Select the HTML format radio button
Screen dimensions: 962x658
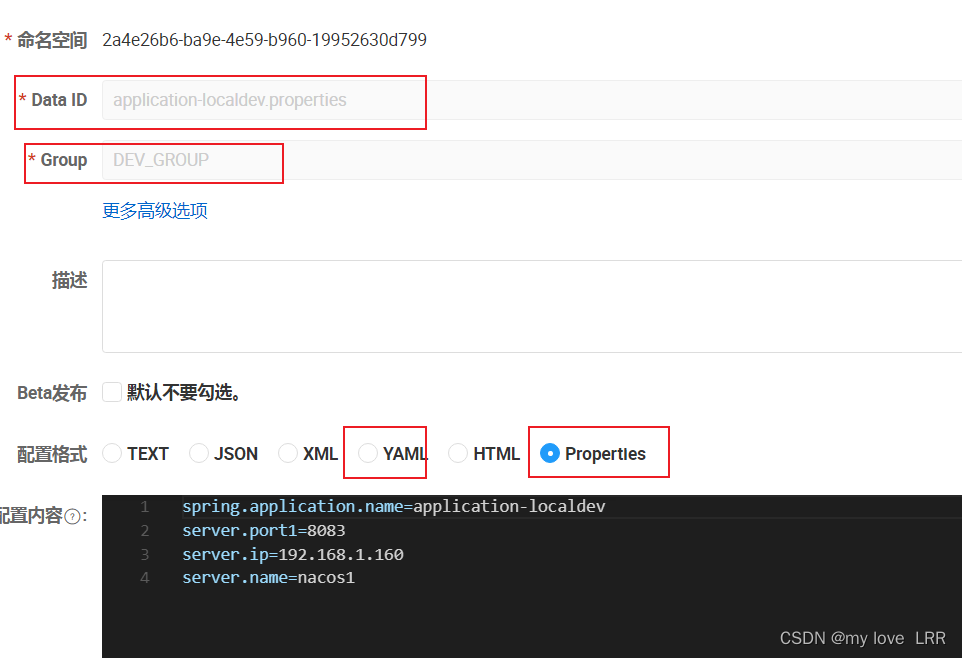pyautogui.click(x=458, y=454)
